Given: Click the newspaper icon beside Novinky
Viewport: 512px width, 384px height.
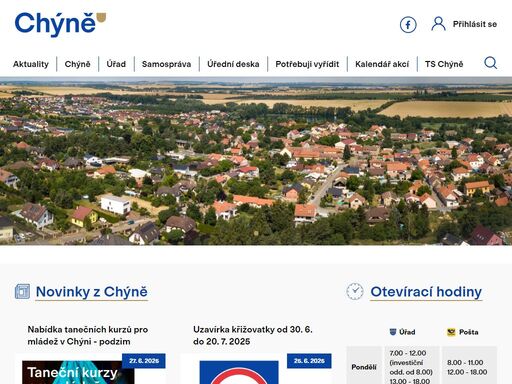Looking at the screenshot, I should pyautogui.click(x=22, y=292).
